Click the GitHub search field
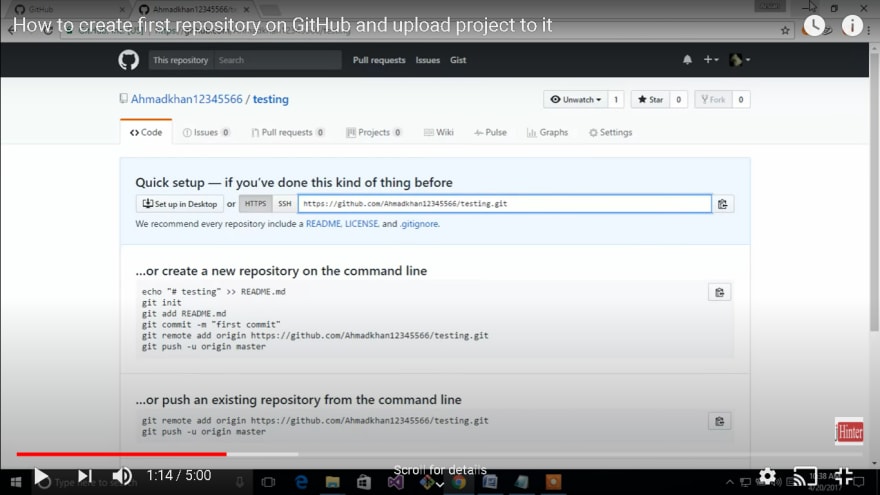Image resolution: width=880 pixels, height=495 pixels. (x=277, y=60)
